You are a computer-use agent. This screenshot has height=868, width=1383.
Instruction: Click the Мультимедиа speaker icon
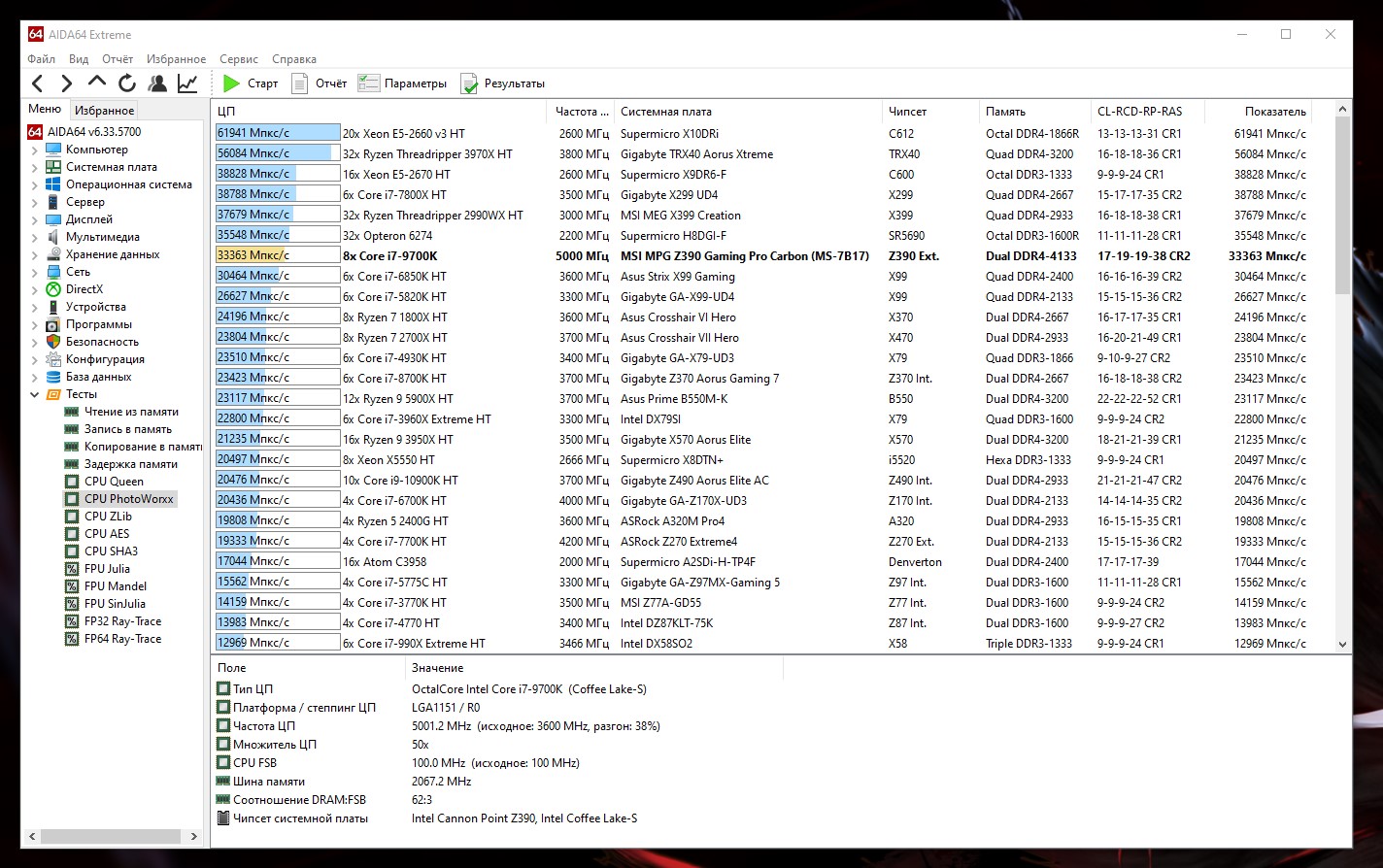click(53, 237)
